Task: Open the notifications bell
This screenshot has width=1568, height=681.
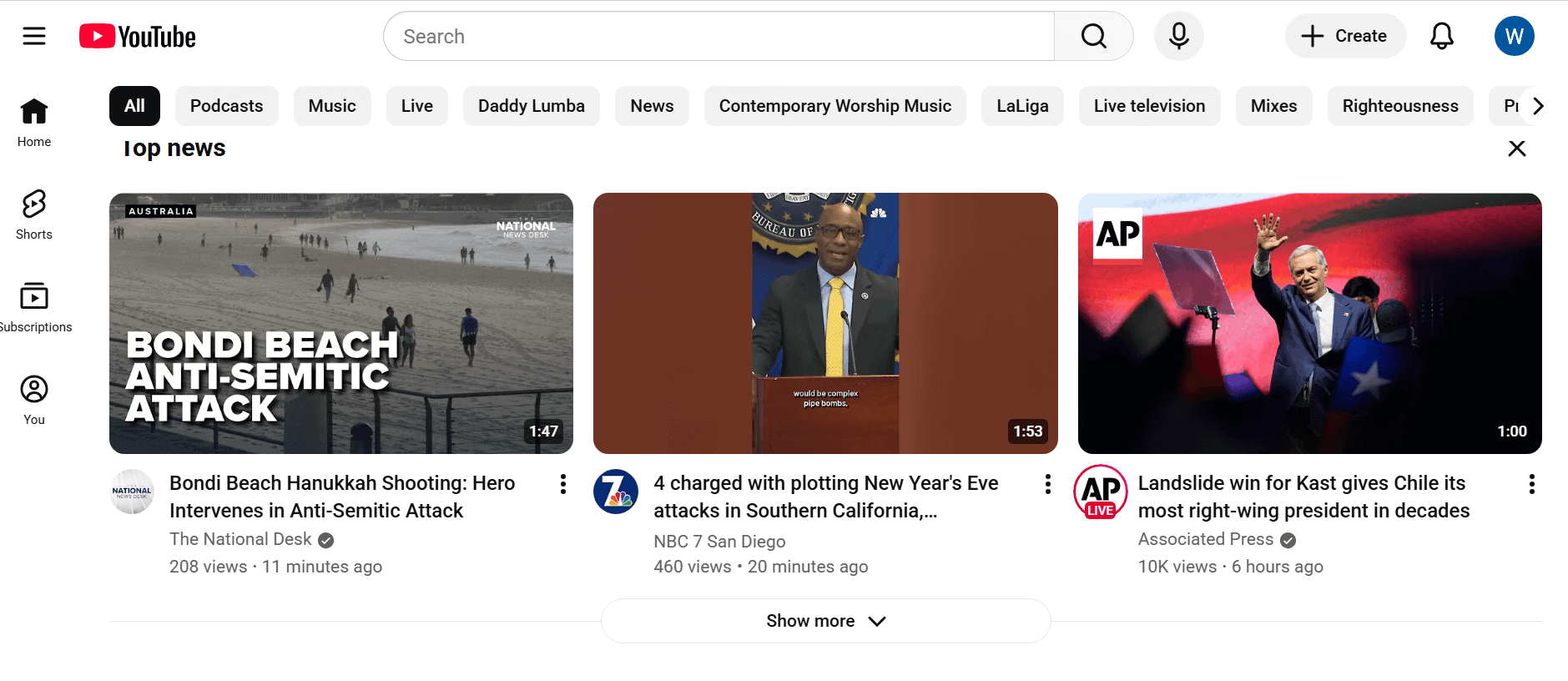Action: (1441, 36)
